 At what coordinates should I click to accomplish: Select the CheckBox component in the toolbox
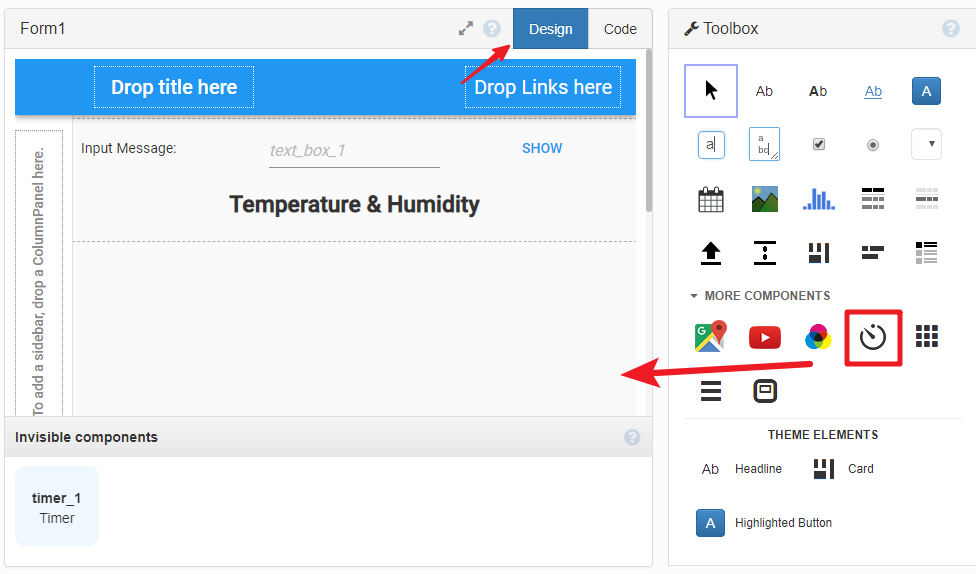[x=819, y=144]
